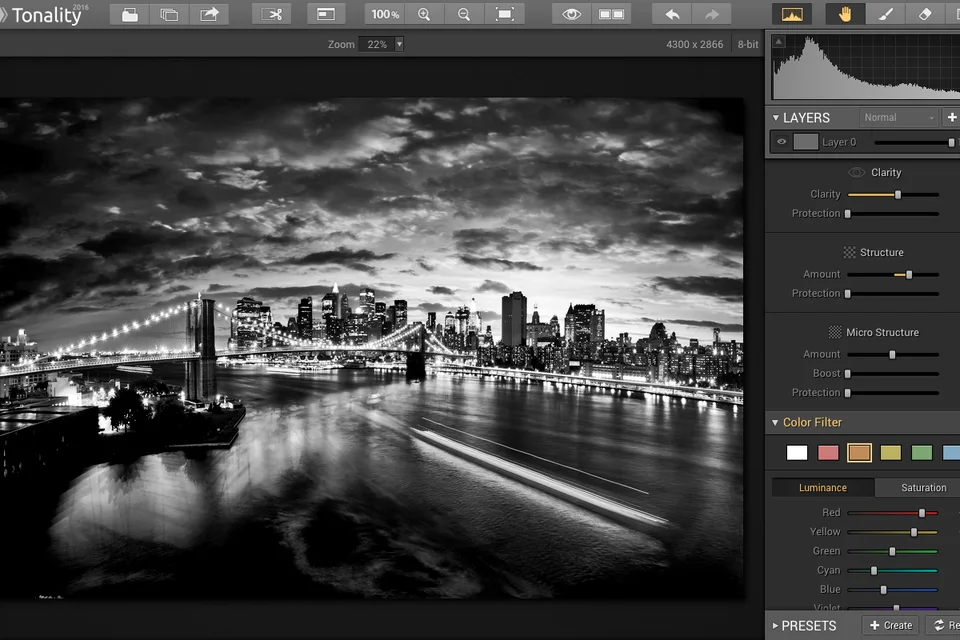Select the Layer 0 thumbnail
960x640 pixels.
[806, 142]
